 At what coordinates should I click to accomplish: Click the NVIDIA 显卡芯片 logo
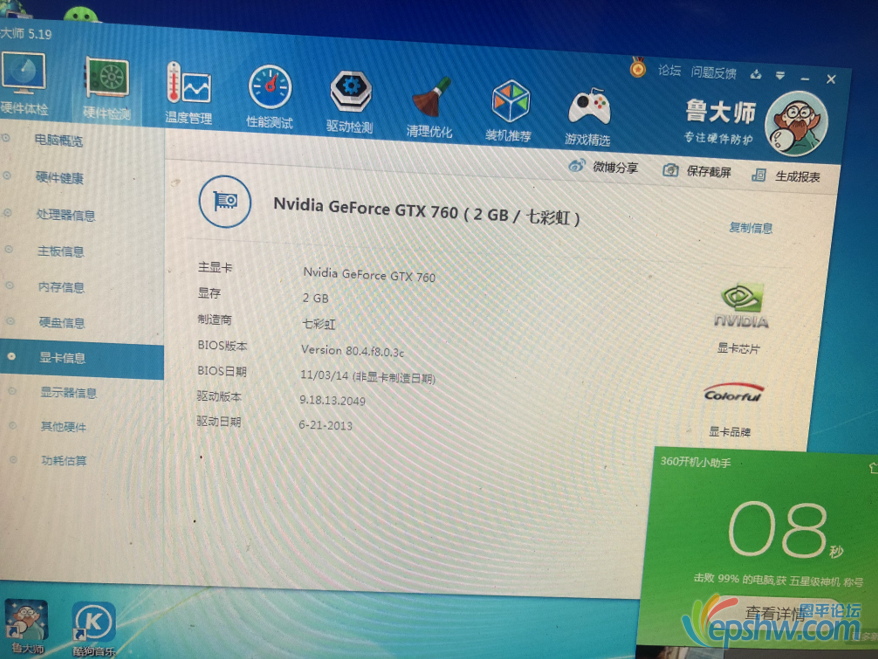(x=741, y=306)
